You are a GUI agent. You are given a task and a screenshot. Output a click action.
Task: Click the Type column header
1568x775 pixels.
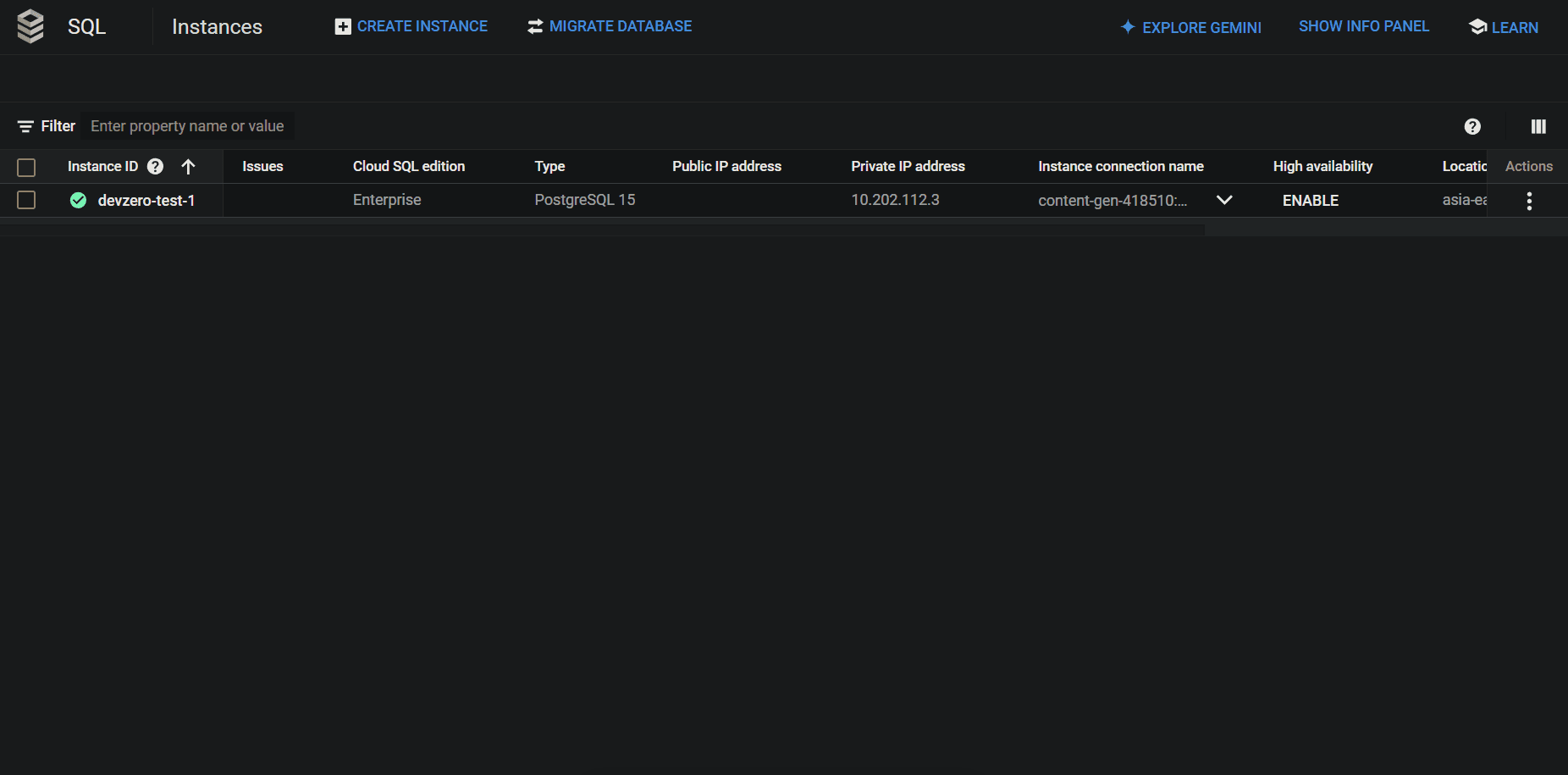pyautogui.click(x=549, y=166)
